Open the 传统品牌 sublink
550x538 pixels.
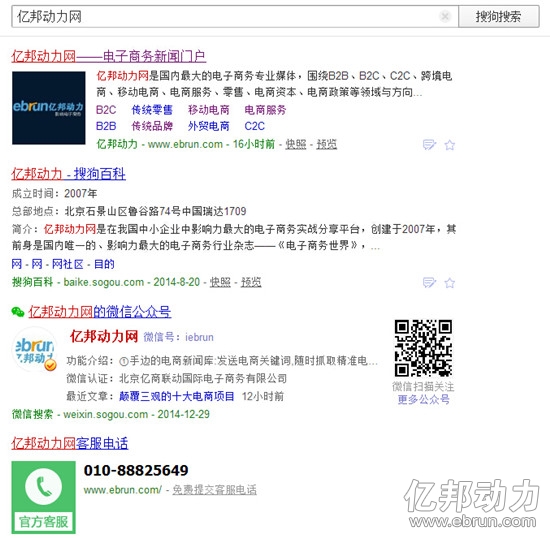click(x=152, y=126)
